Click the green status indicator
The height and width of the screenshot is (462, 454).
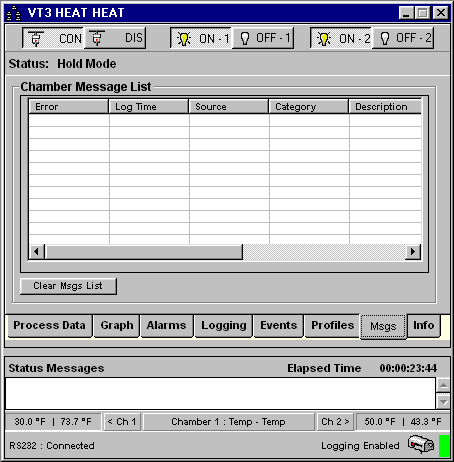444,445
